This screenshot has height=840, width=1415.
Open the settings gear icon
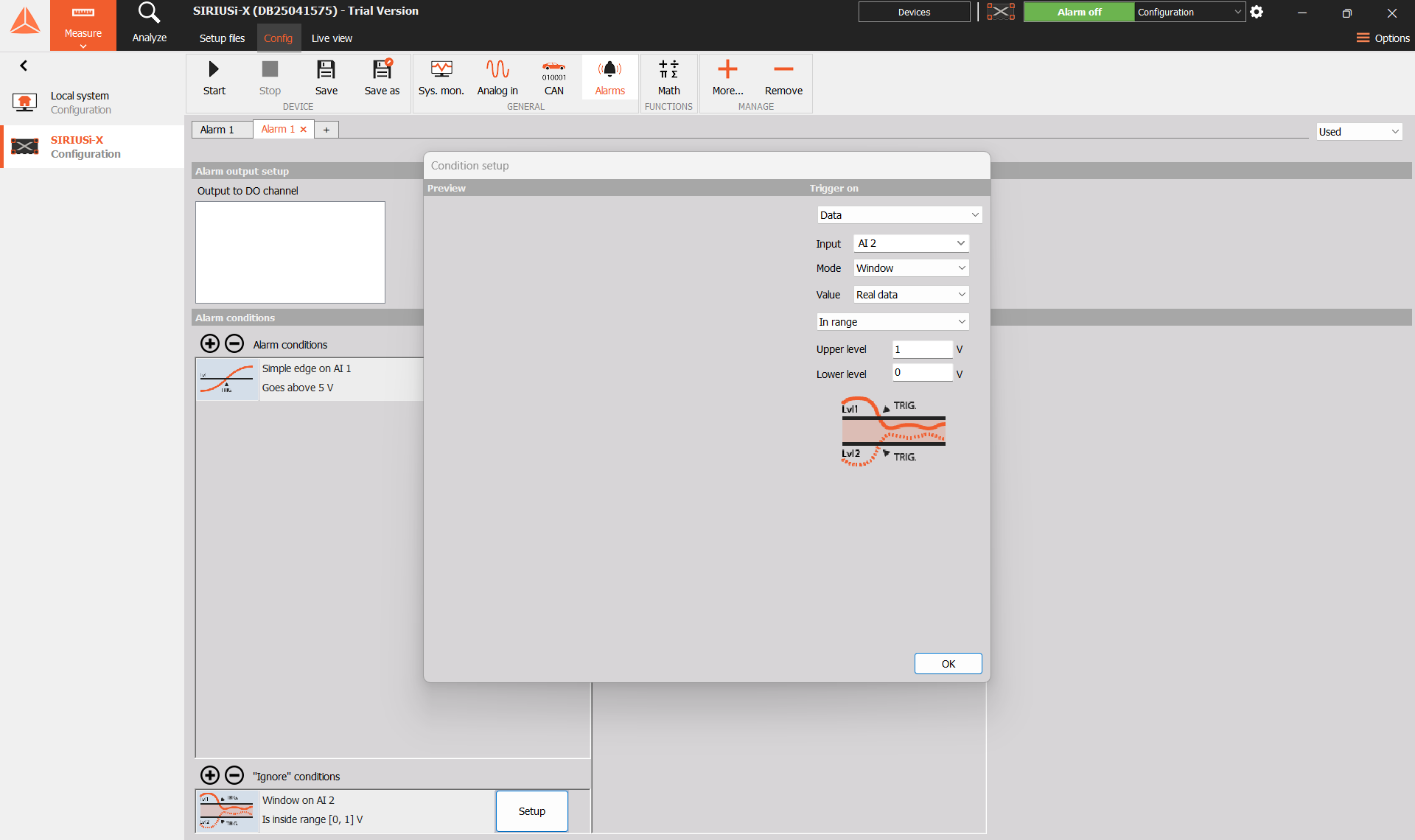click(1257, 12)
